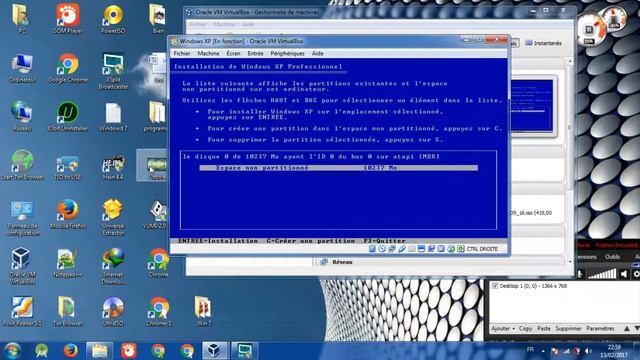Click the Instantanés button in VirtualBox Manager
This screenshot has height=360, width=640.
click(x=543, y=43)
